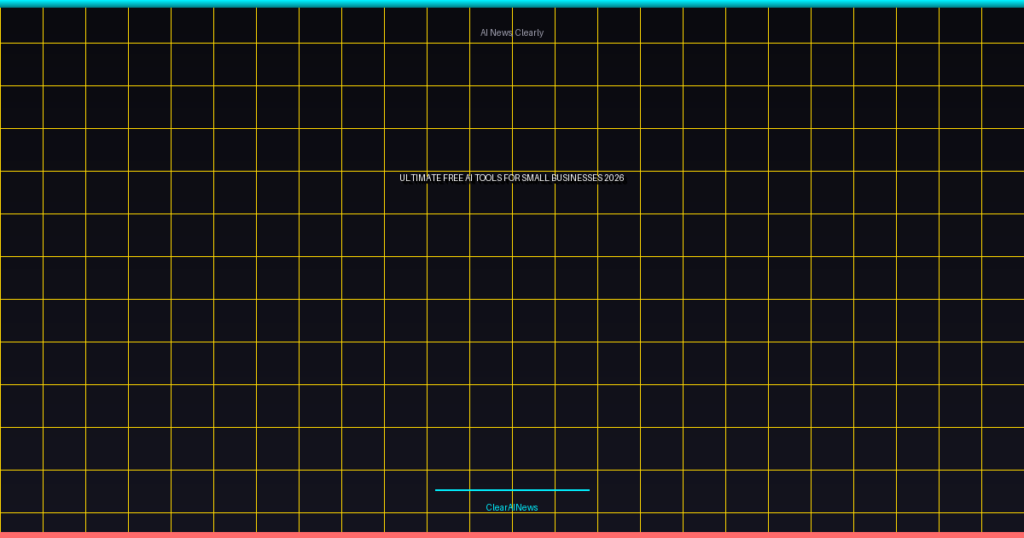The width and height of the screenshot is (1024, 538).
Task: Click "2026" at the headline's end
Action: click(614, 178)
